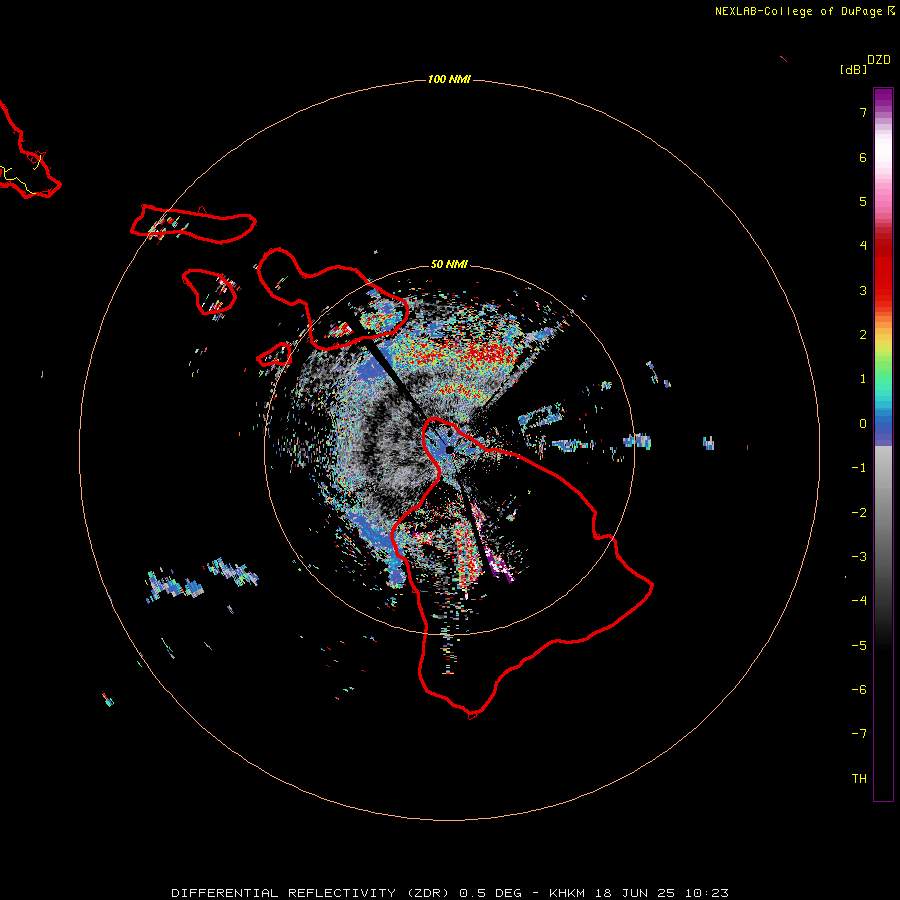Click the [dB] unit label
This screenshot has height=900, width=900.
click(853, 69)
